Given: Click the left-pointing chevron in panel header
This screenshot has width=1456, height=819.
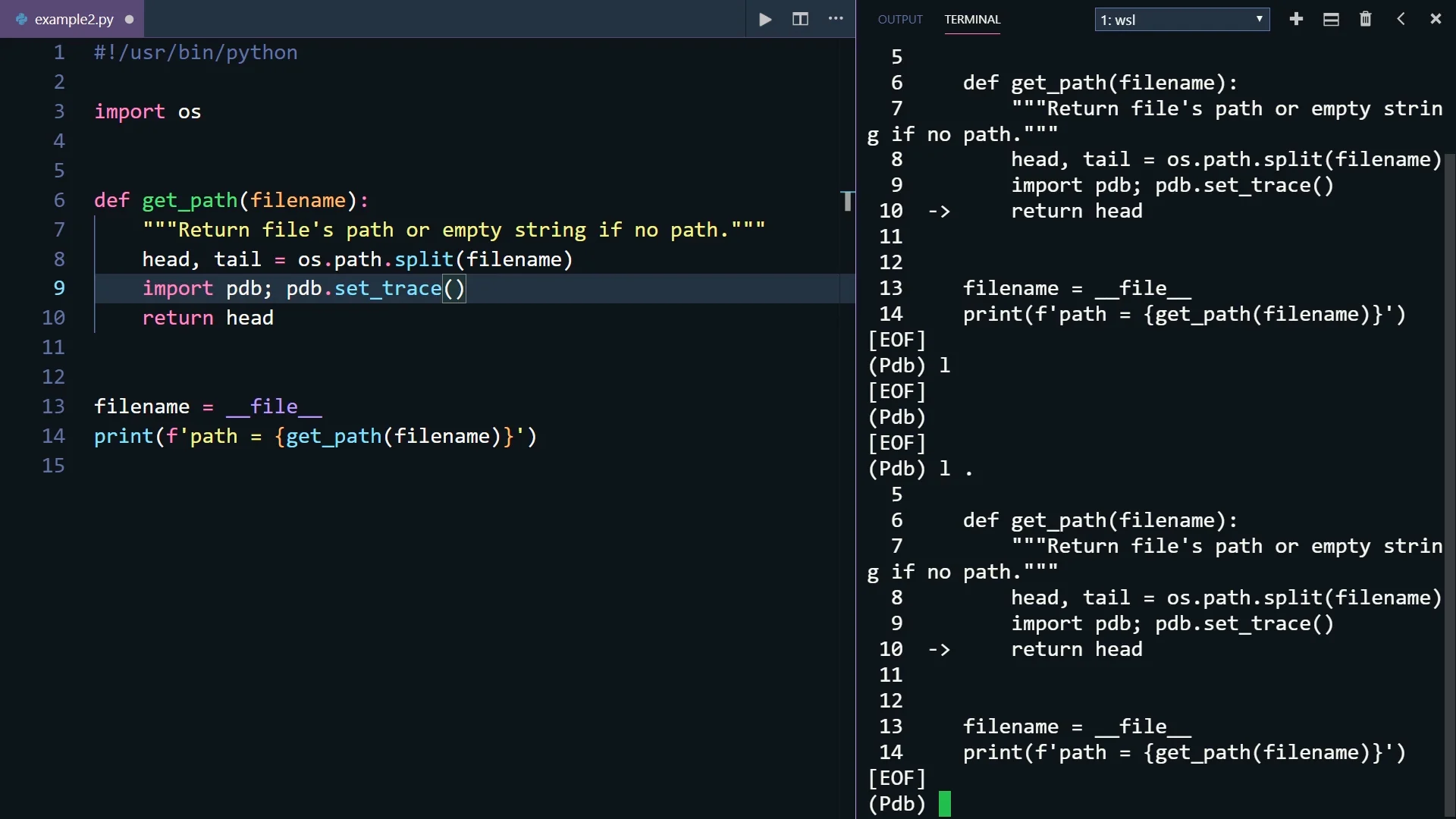Looking at the screenshot, I should click(x=1401, y=20).
